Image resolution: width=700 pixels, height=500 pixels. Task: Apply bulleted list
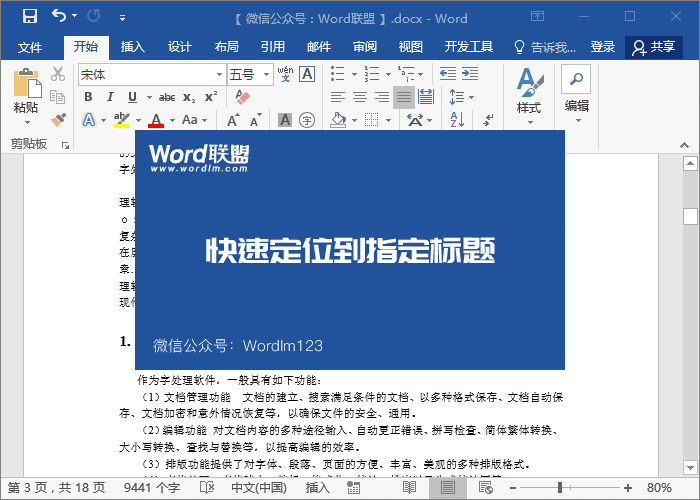pos(338,74)
